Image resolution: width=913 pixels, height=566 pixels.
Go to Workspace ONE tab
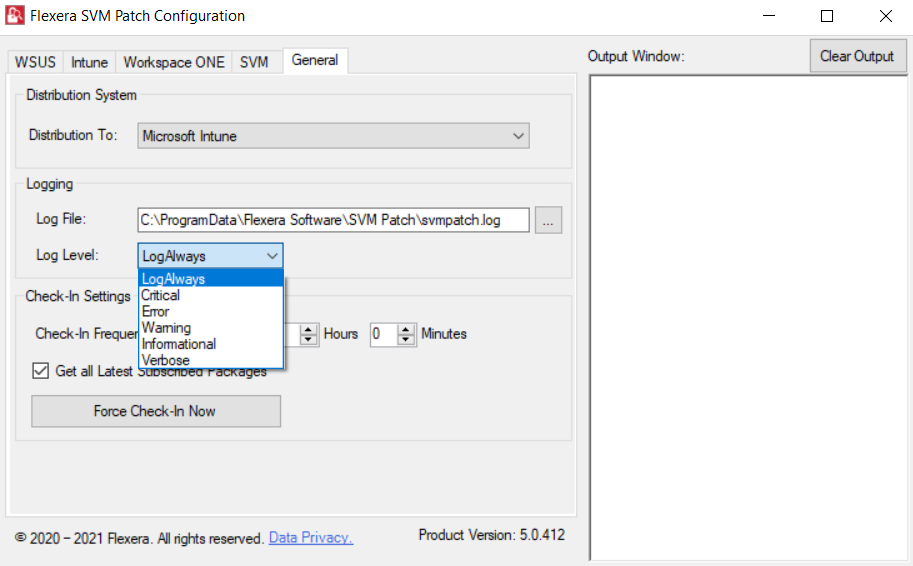173,62
